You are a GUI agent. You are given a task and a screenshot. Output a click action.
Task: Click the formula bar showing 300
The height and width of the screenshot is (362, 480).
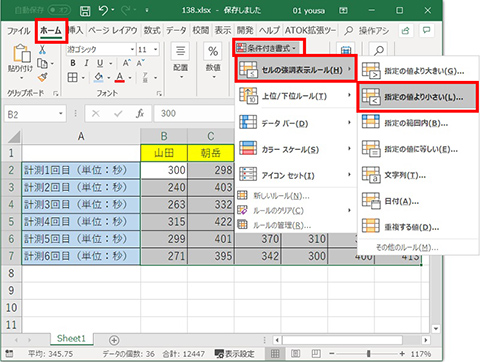pyautogui.click(x=194, y=114)
